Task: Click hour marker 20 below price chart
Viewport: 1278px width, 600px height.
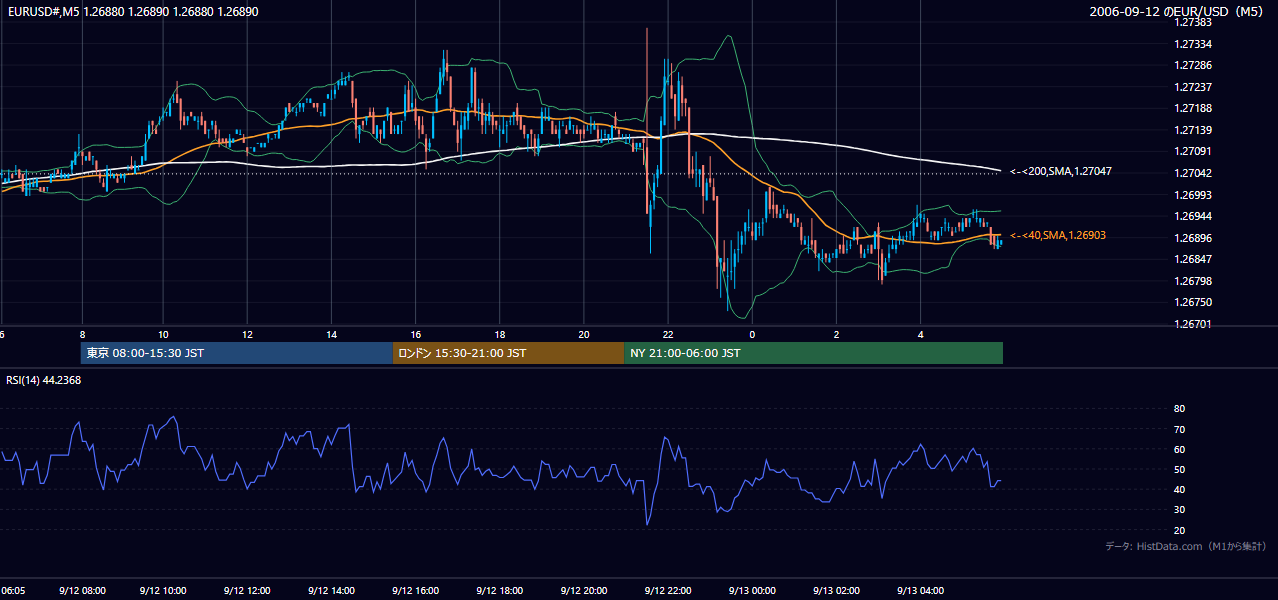Action: coord(584,335)
